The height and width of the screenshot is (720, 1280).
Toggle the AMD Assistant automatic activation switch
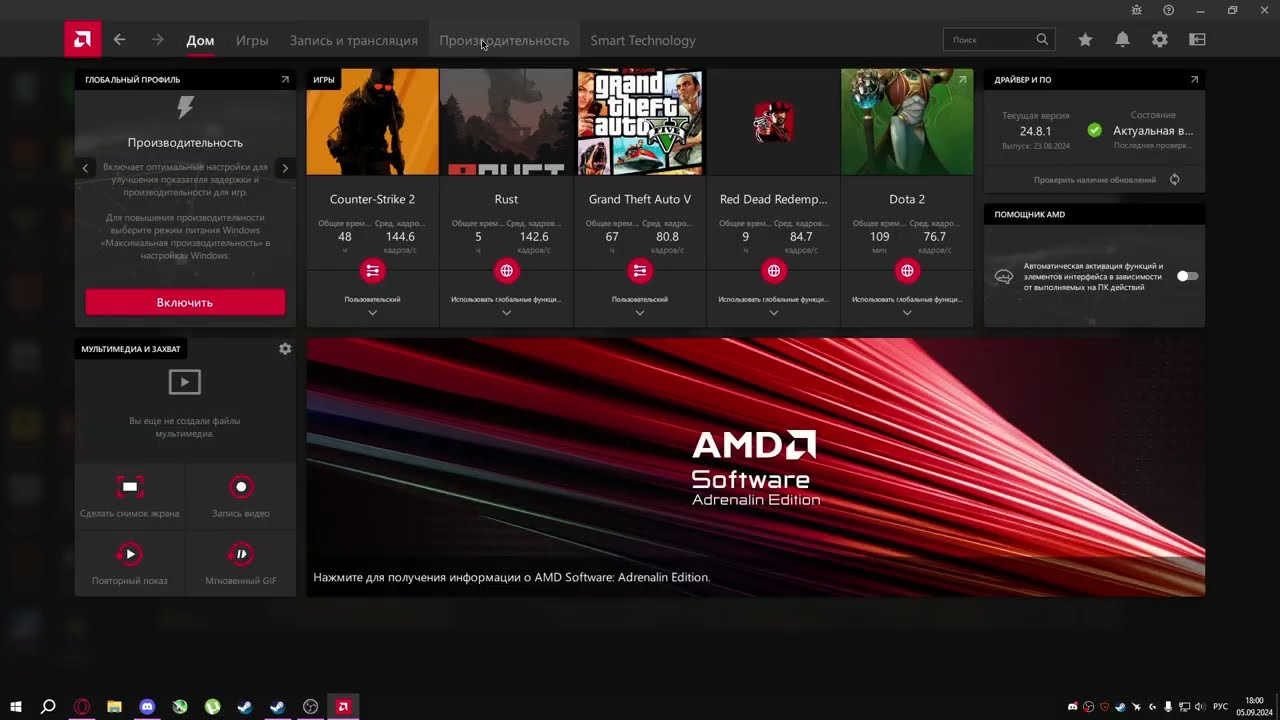1187,276
